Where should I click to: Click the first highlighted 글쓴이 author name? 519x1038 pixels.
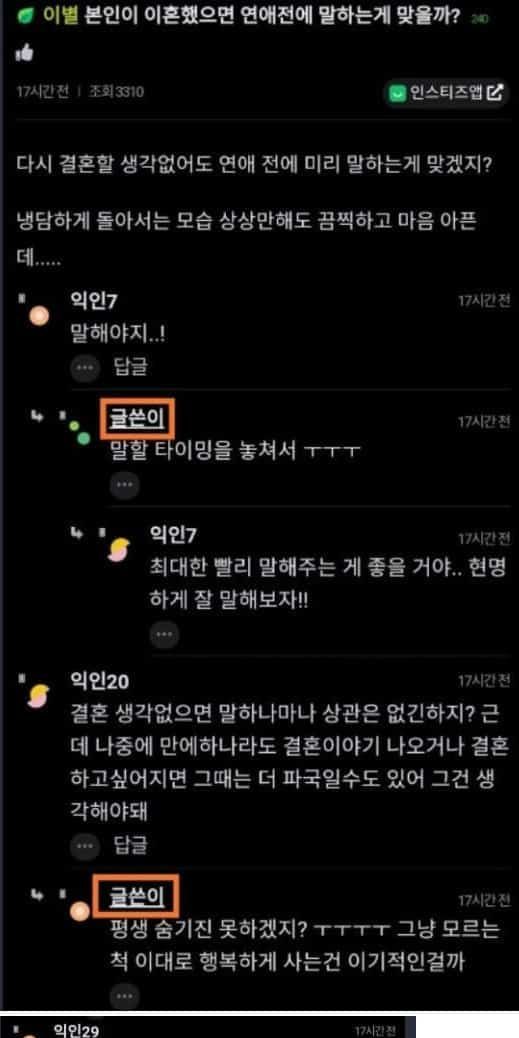pos(137,419)
